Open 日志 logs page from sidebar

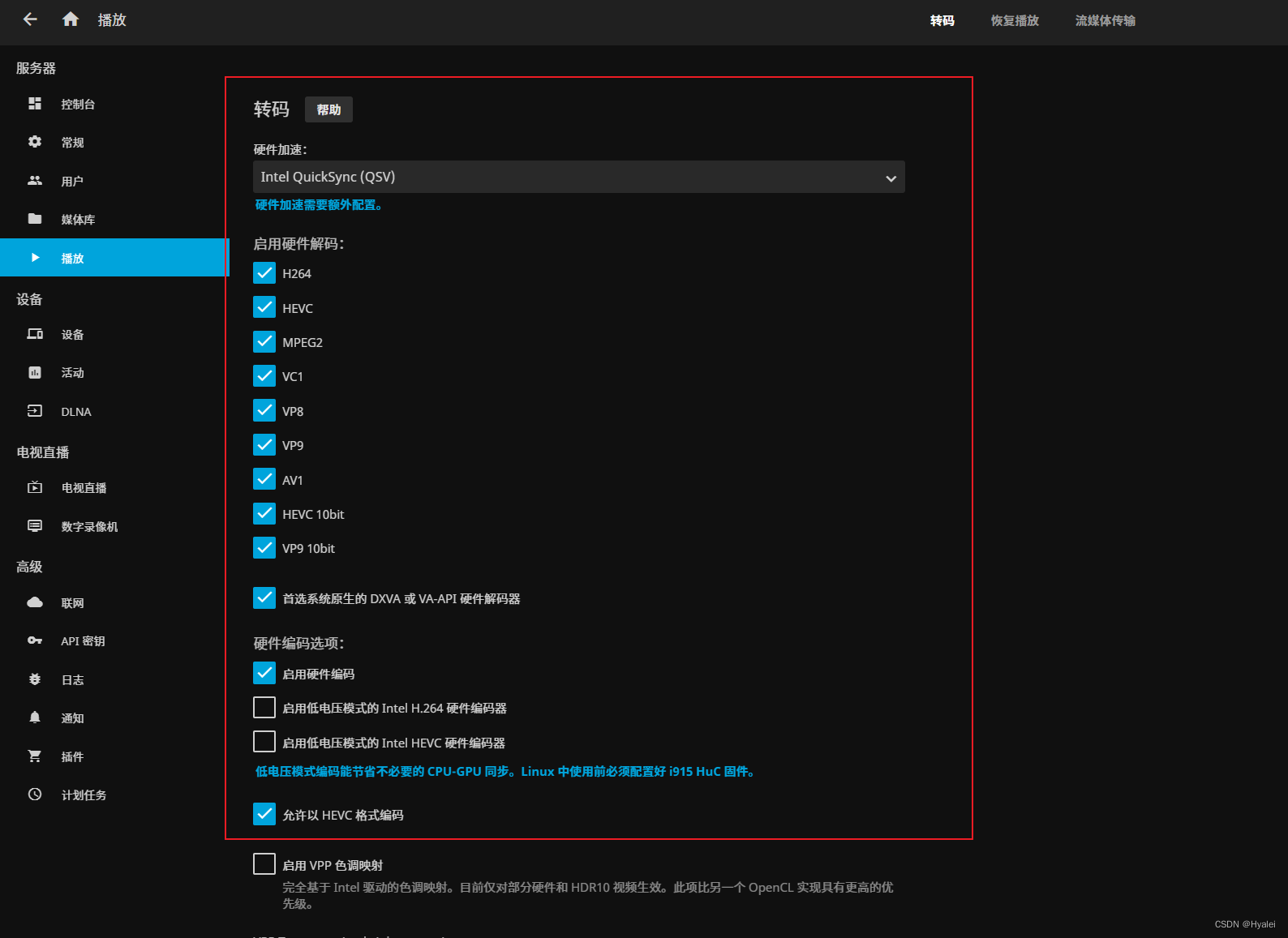click(114, 679)
